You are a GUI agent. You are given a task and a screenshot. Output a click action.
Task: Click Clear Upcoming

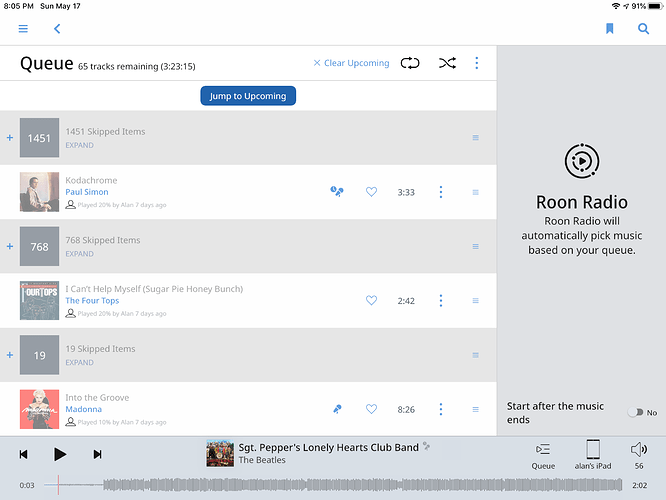tap(351, 63)
